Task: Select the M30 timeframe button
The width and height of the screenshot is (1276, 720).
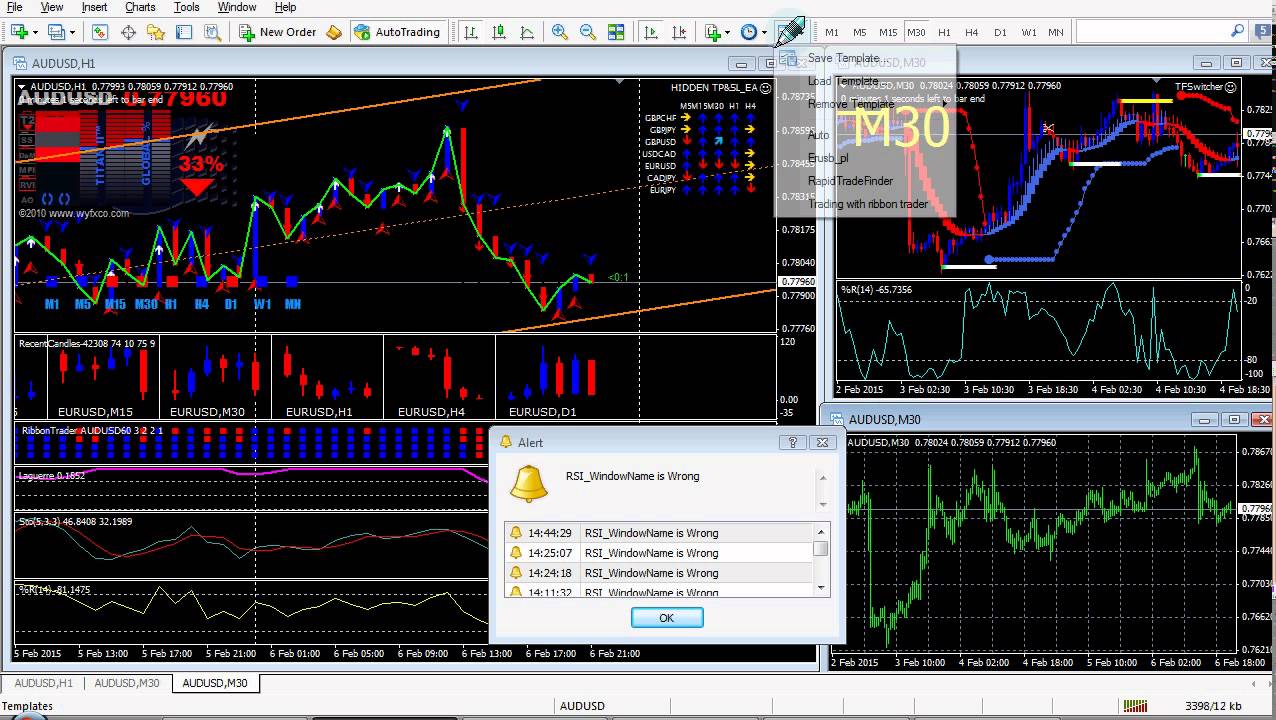Action: [916, 32]
